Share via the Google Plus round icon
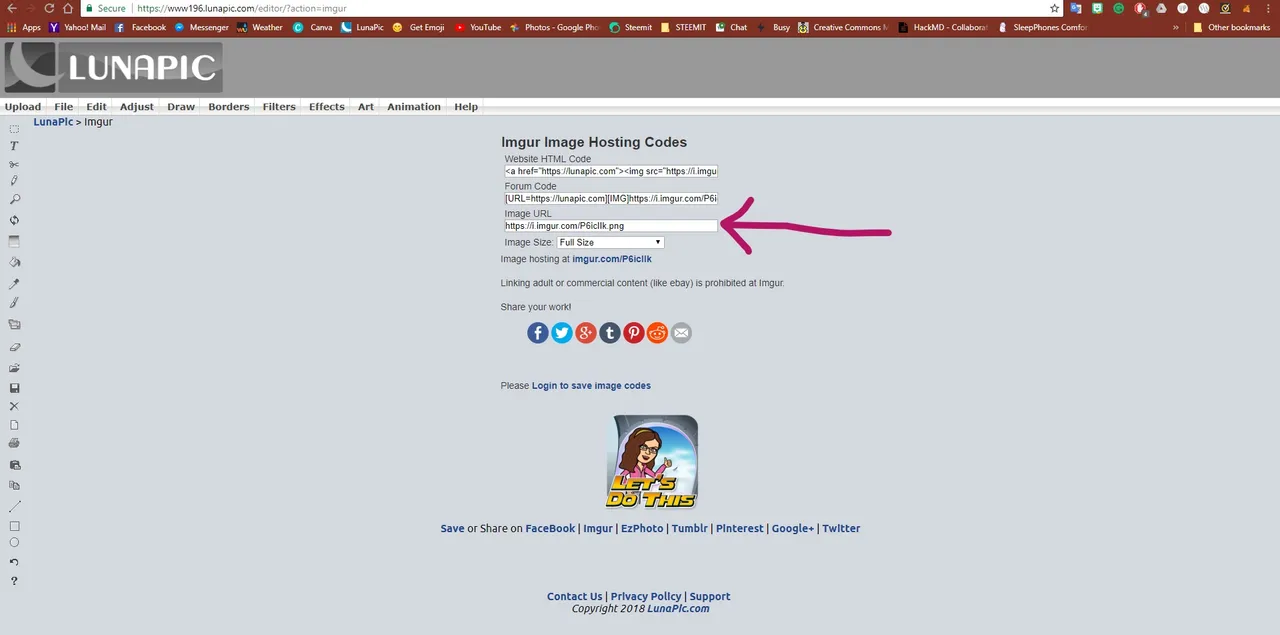 pos(586,333)
